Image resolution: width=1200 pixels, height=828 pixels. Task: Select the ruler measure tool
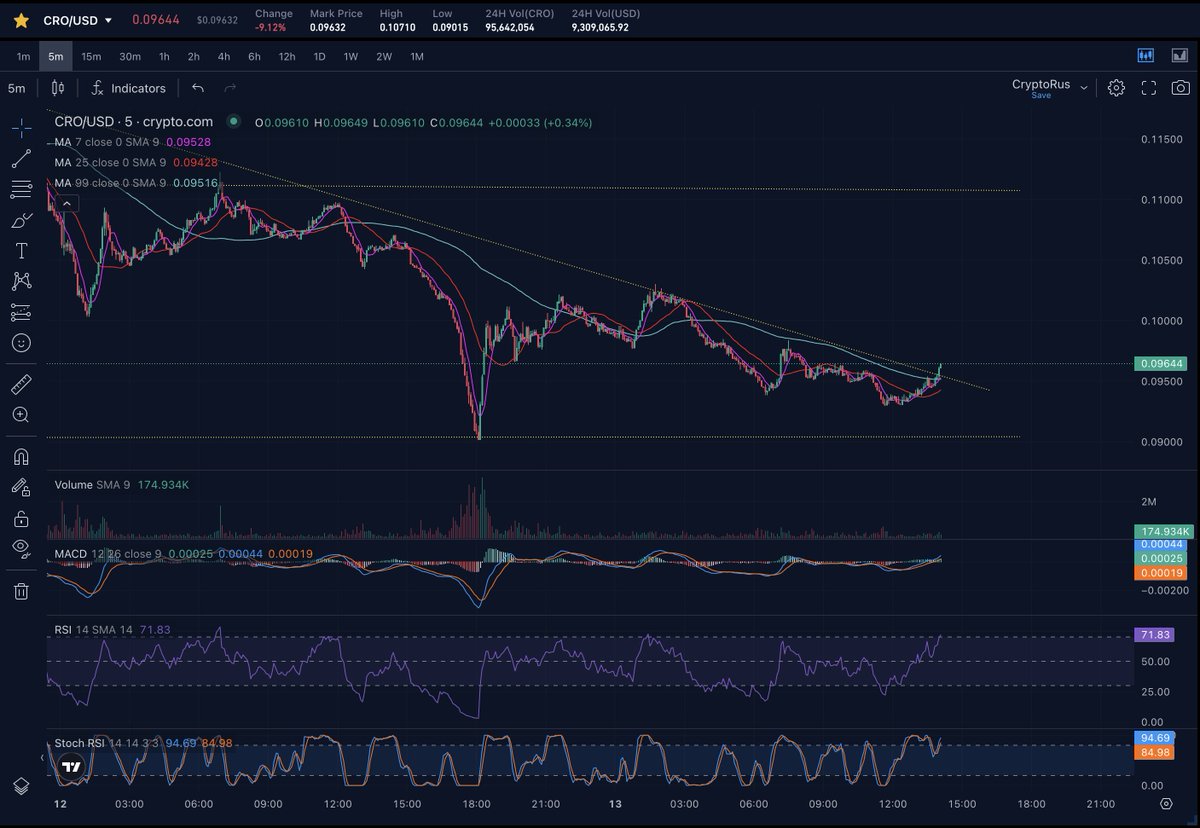[x=21, y=384]
